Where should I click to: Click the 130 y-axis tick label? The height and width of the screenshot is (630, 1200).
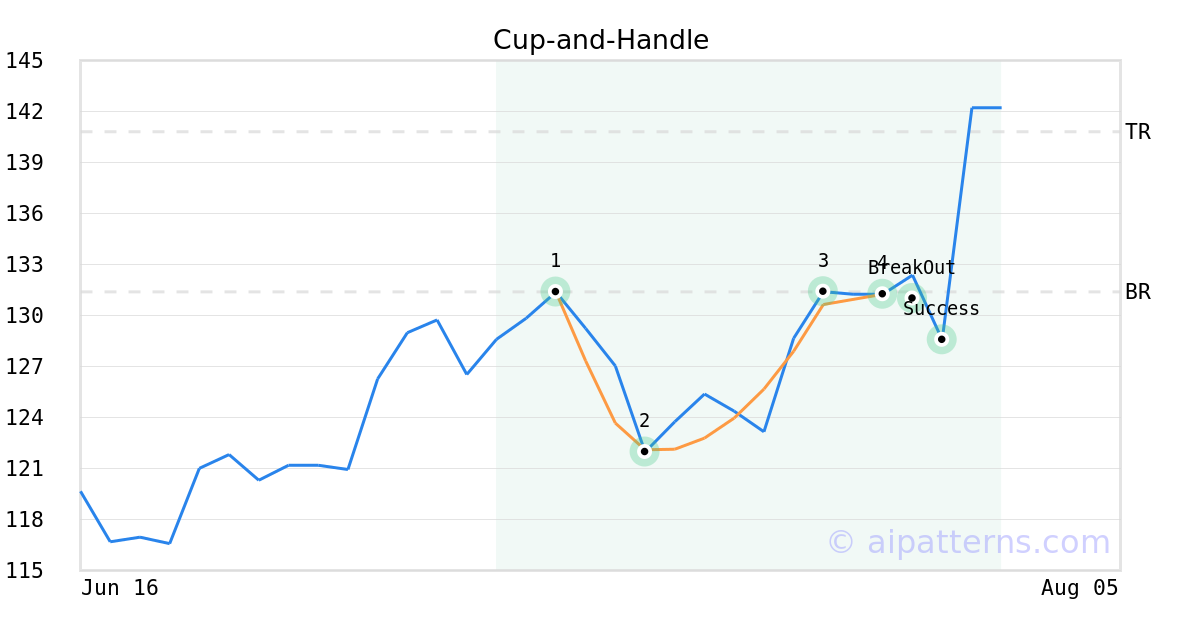24,316
